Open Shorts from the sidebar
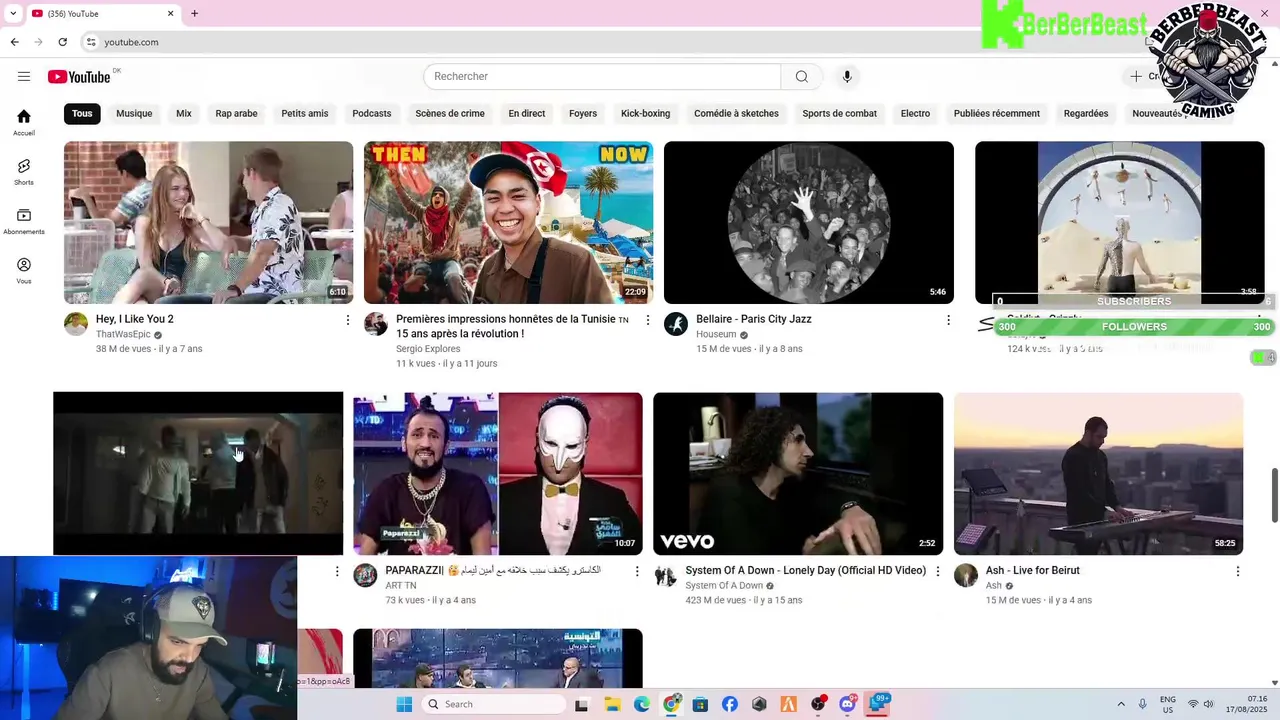1280x720 pixels. coord(24,172)
